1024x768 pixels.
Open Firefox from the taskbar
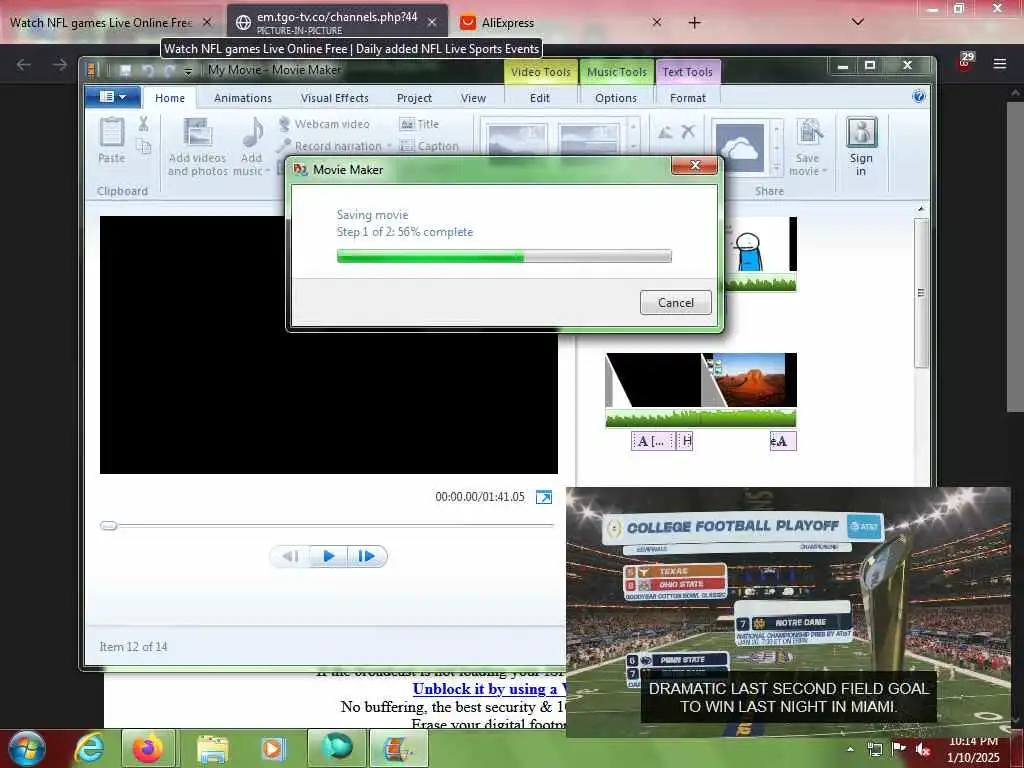pos(148,749)
